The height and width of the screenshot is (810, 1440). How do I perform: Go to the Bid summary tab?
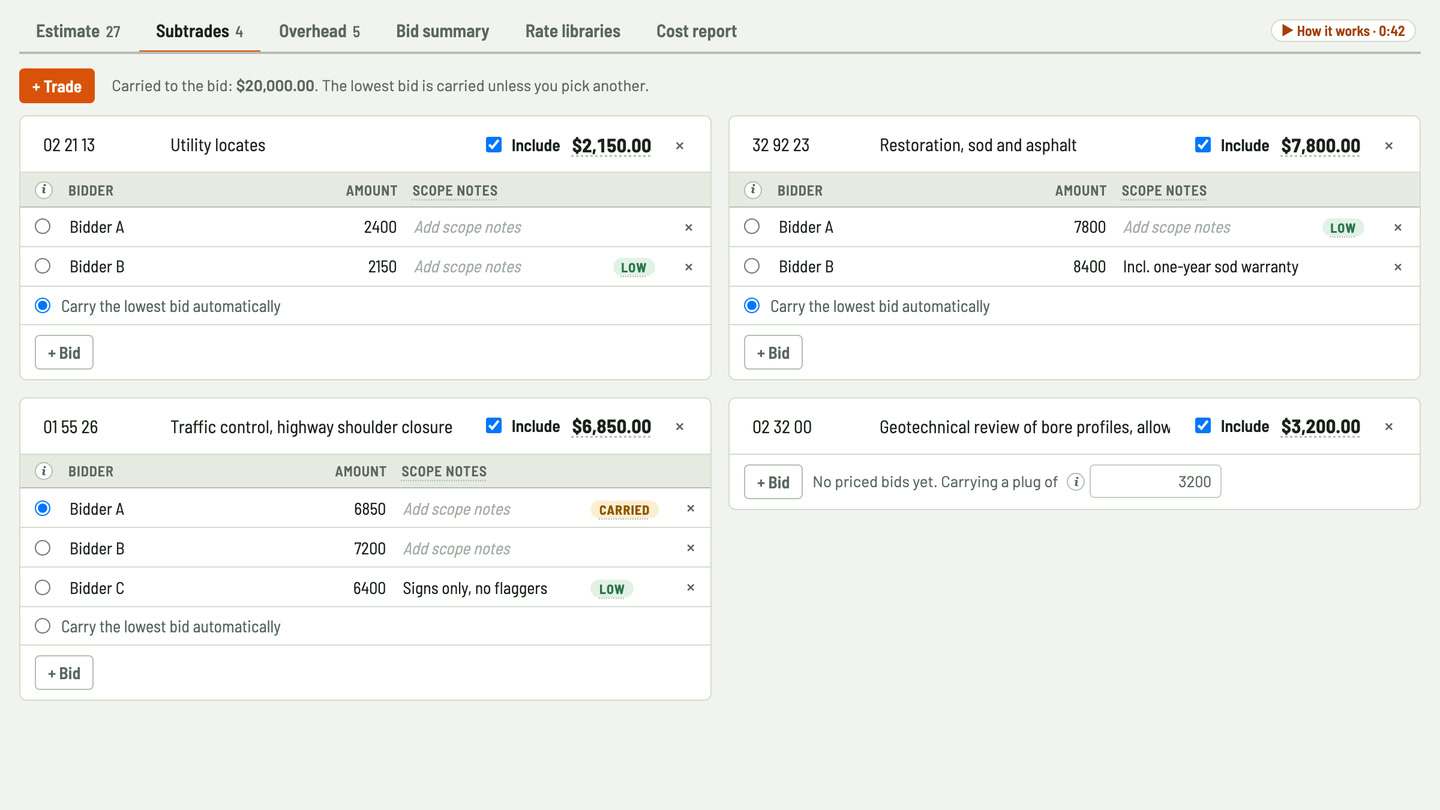pyautogui.click(x=442, y=31)
